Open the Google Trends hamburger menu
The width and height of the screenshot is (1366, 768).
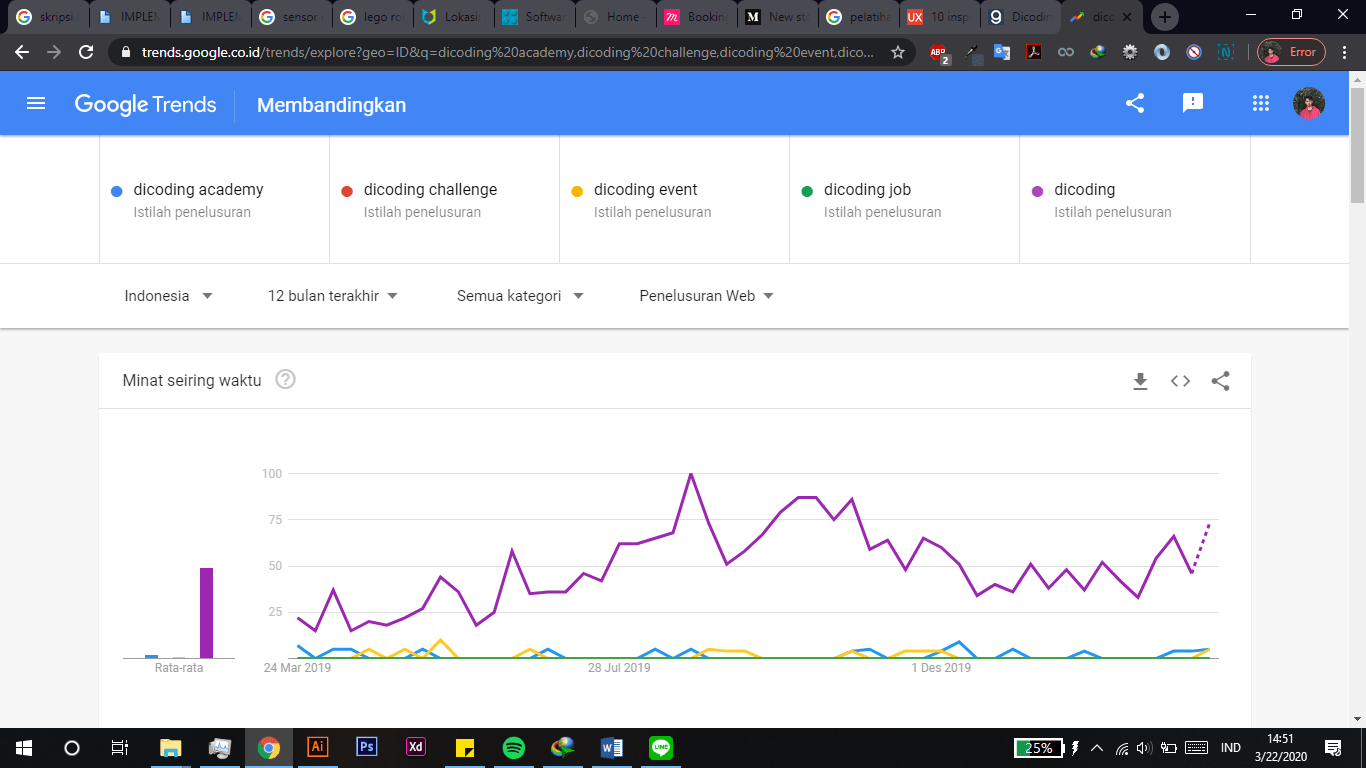[x=36, y=103]
